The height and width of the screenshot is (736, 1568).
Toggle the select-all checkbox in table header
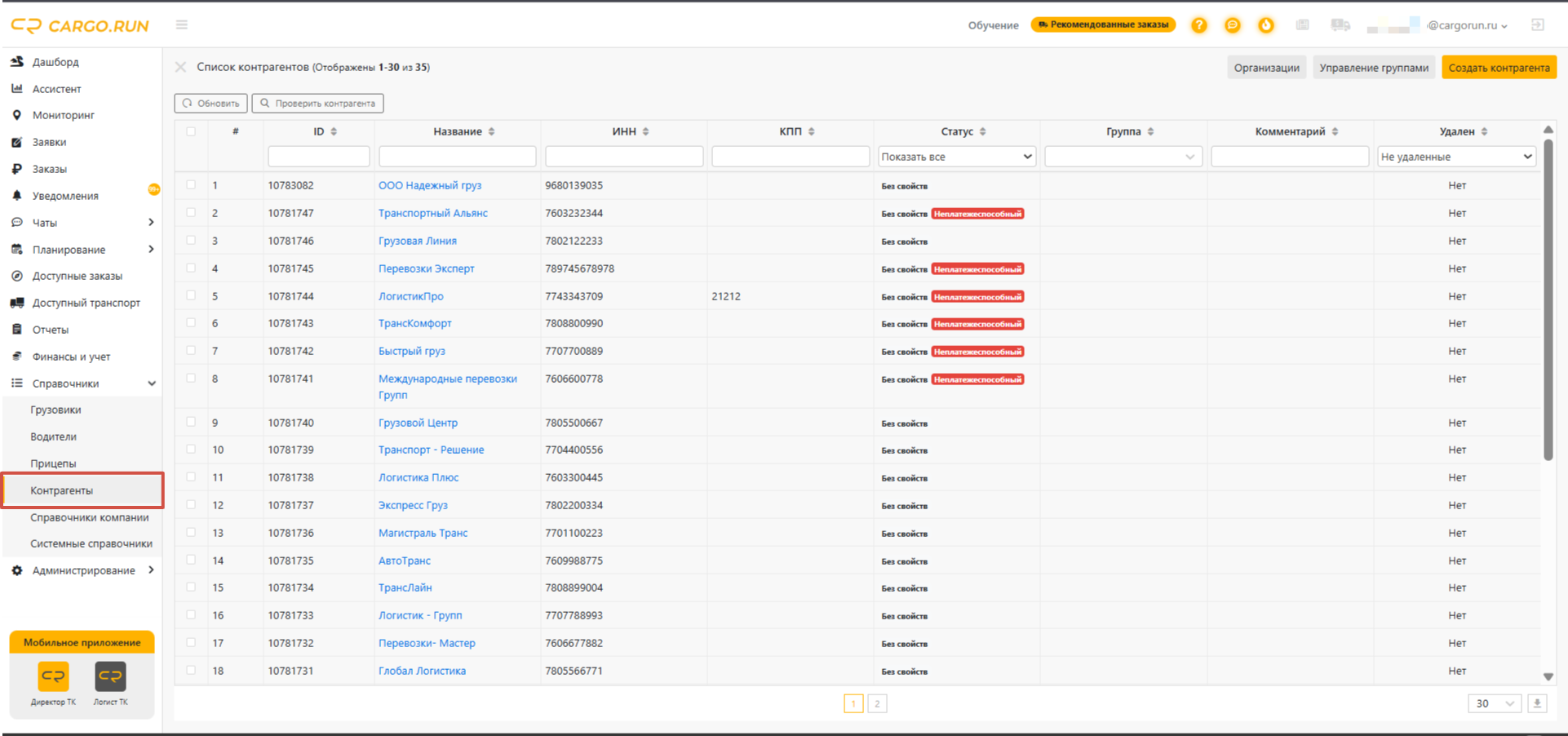click(x=191, y=131)
